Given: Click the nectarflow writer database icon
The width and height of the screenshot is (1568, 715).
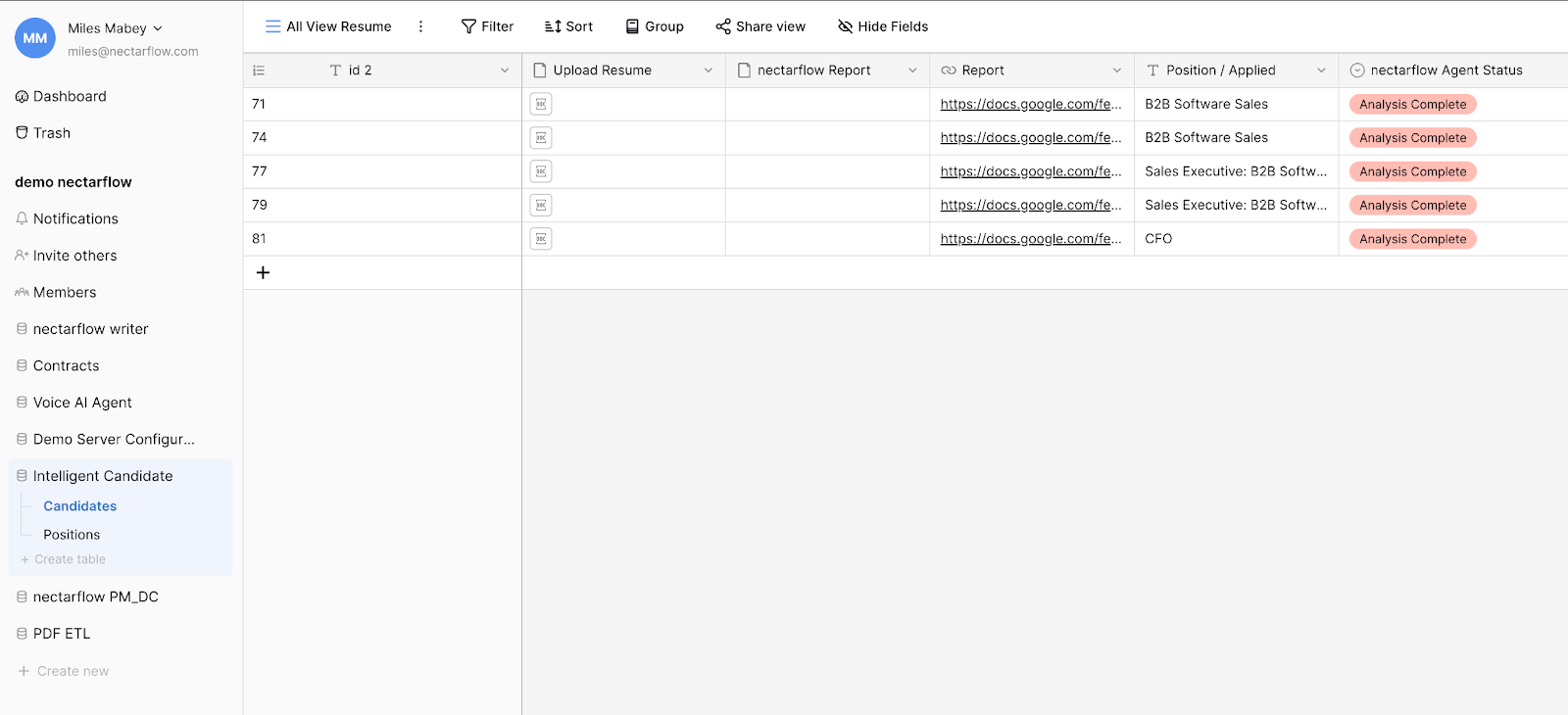Looking at the screenshot, I should (22, 329).
